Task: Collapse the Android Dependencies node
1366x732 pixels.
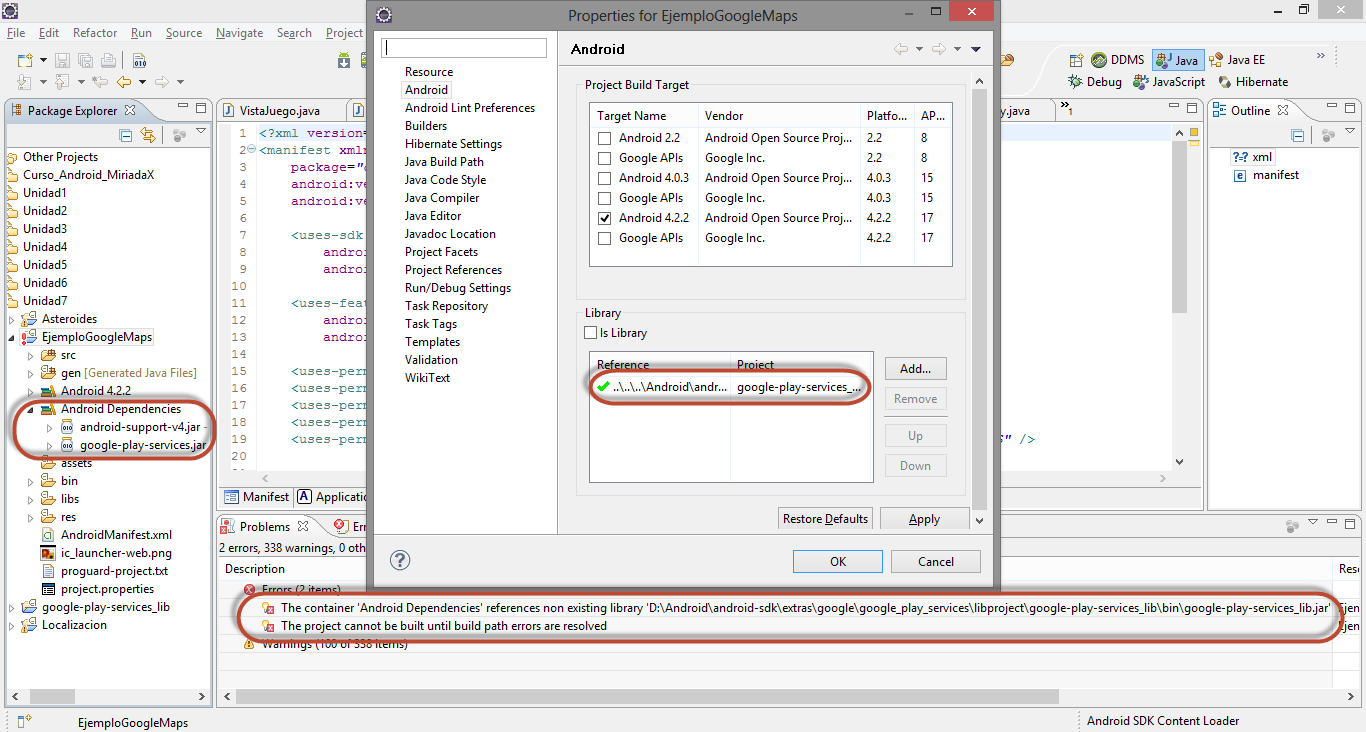Action: coord(30,410)
